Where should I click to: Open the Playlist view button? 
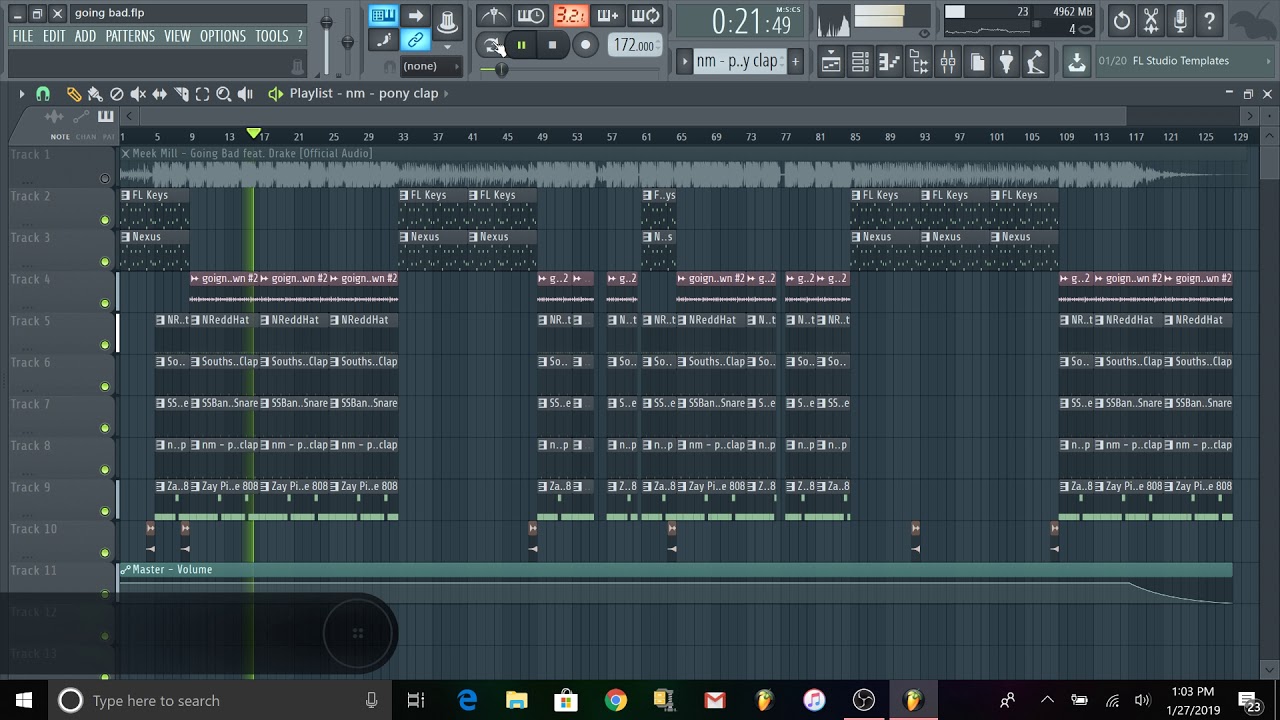coord(830,62)
